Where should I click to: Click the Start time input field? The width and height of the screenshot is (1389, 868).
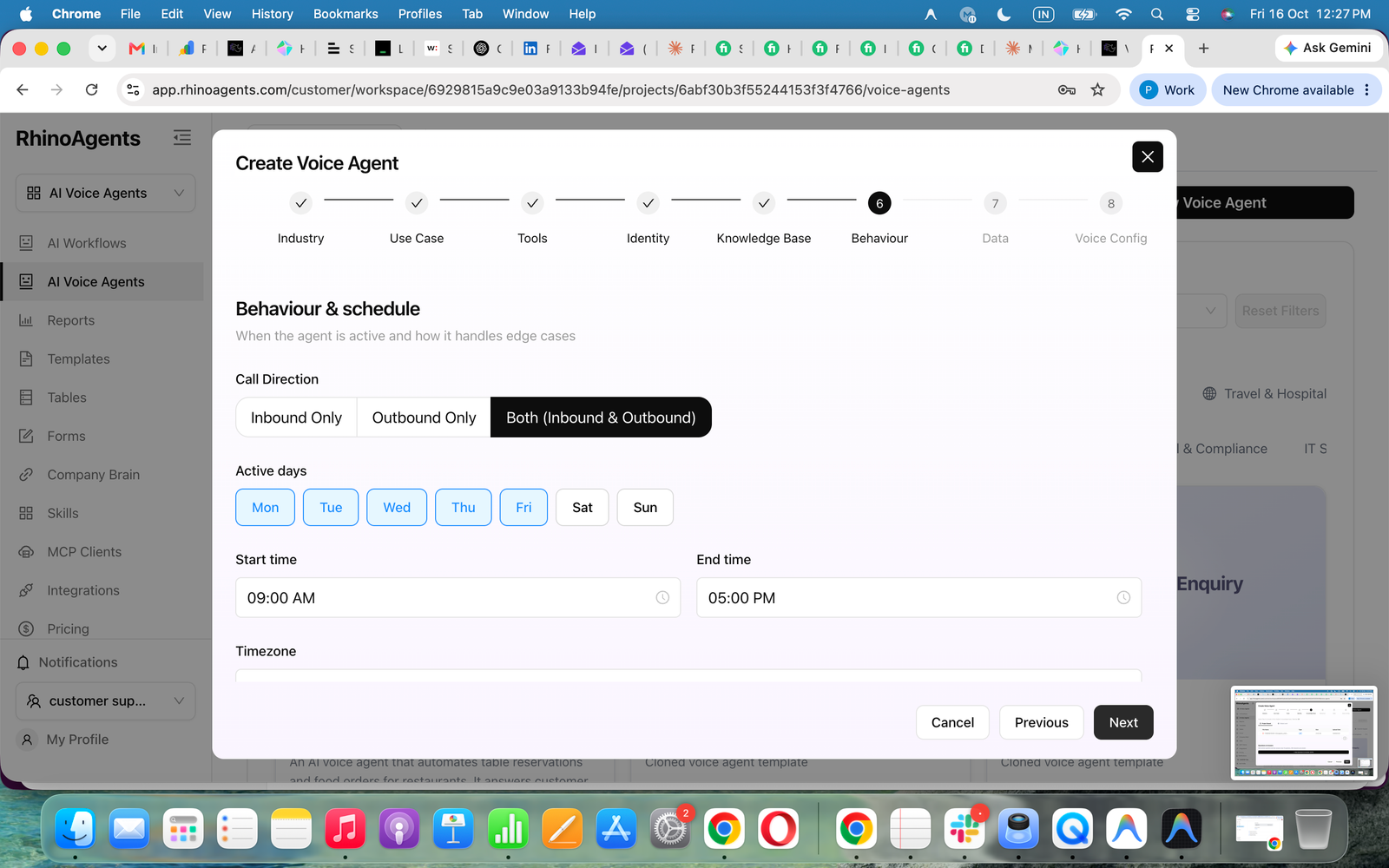(x=458, y=597)
